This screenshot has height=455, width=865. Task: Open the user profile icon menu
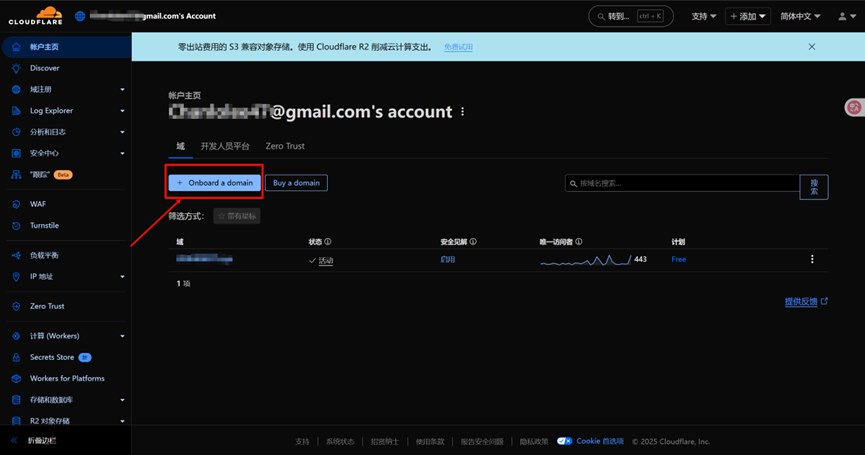click(847, 17)
